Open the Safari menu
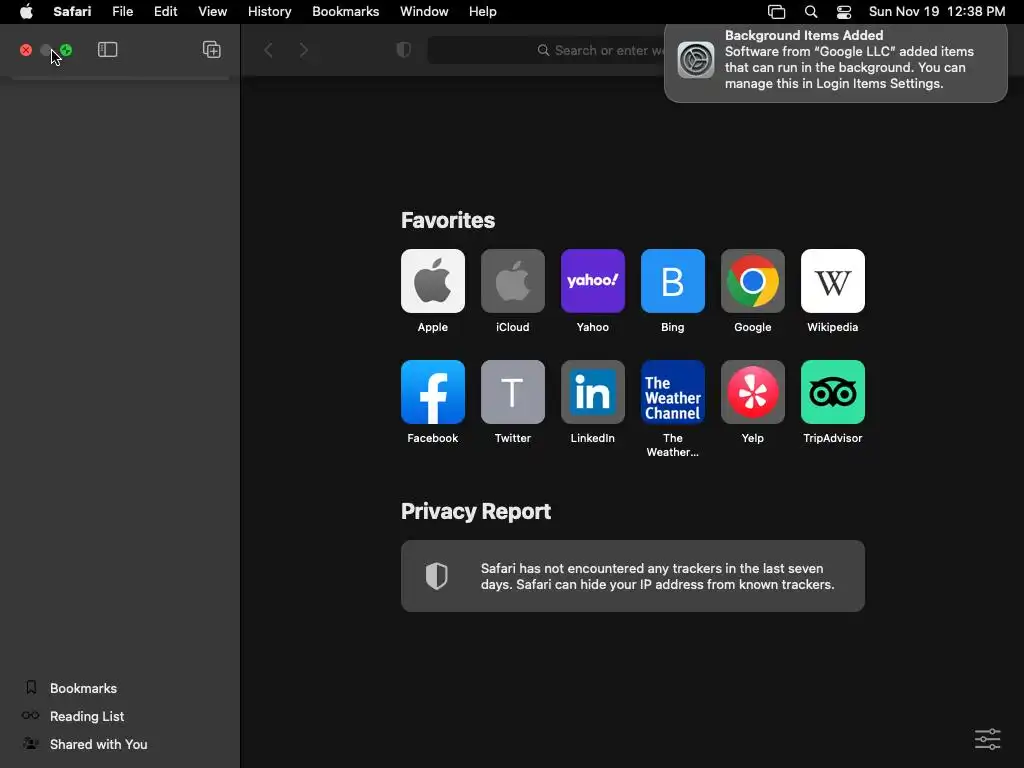 click(72, 12)
